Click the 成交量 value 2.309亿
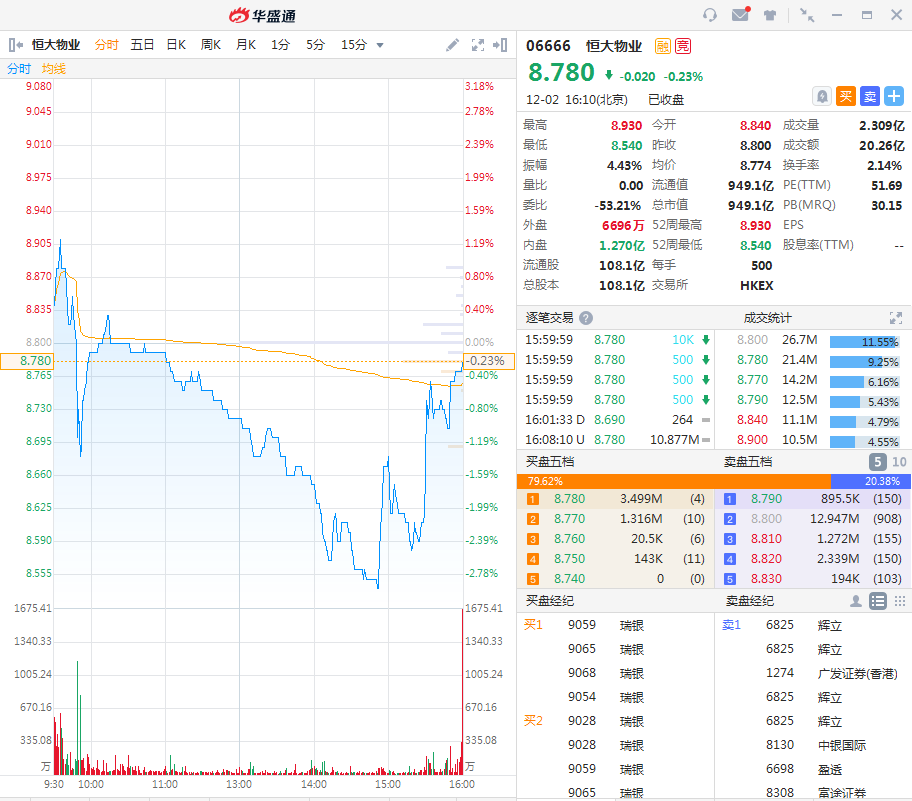 tap(882, 126)
